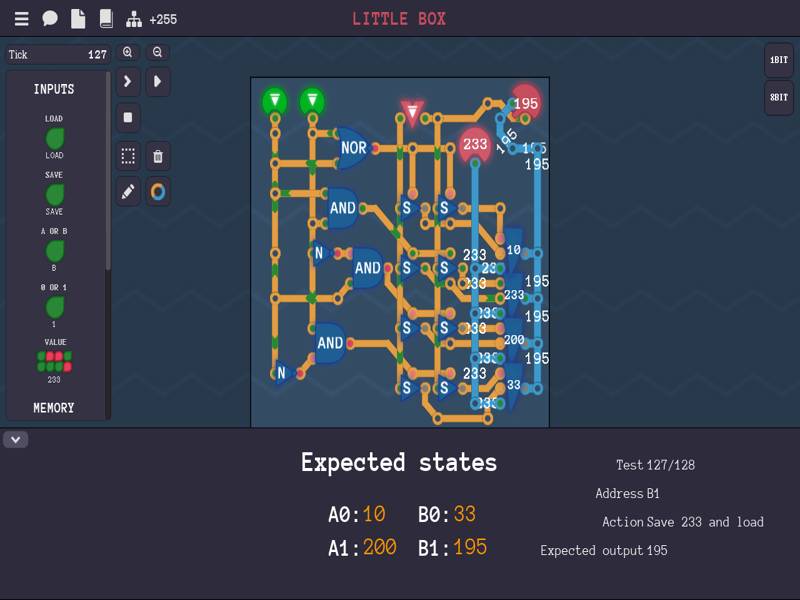Toggle the LOAD input leaf
Image resolution: width=800 pixels, height=600 pixels.
[54, 138]
